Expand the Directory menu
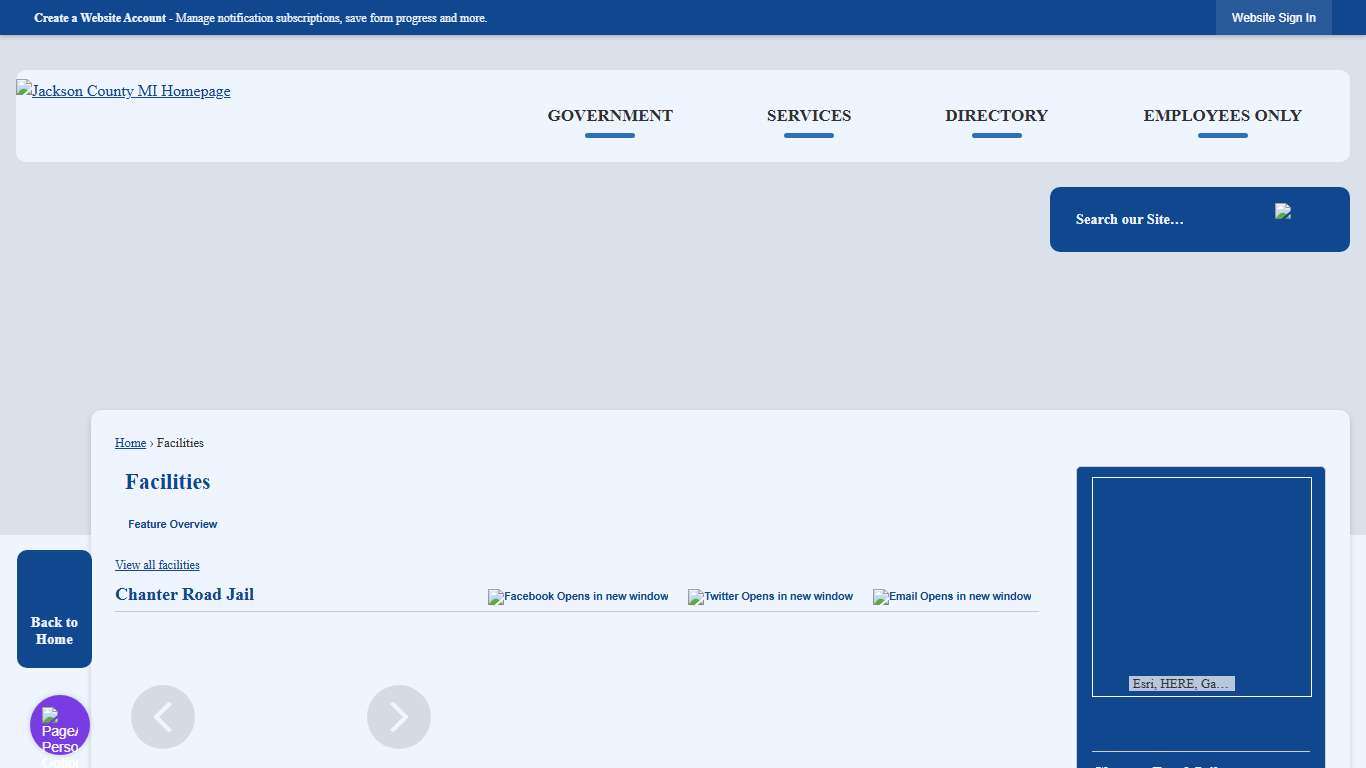The height and width of the screenshot is (768, 1366). pos(996,116)
